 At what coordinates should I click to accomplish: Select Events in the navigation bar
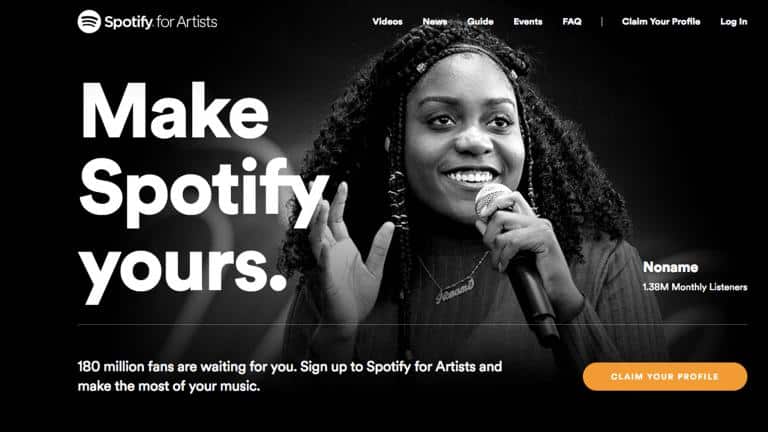(x=528, y=22)
